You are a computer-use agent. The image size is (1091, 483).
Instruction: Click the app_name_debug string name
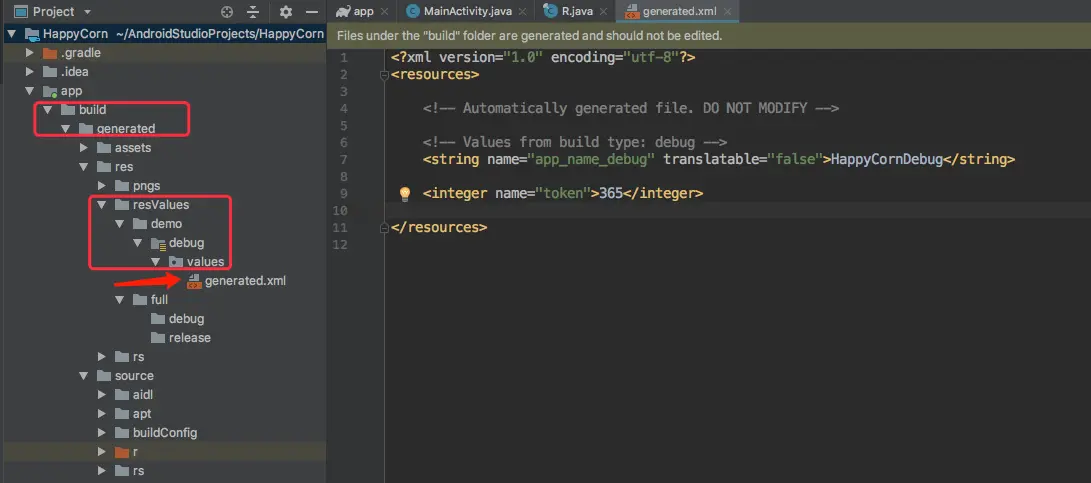(592, 159)
